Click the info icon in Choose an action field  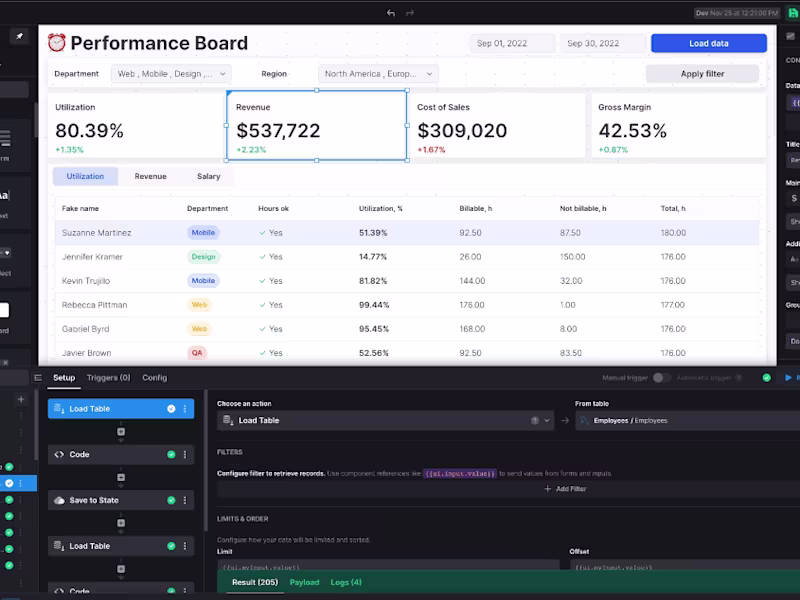tap(535, 420)
